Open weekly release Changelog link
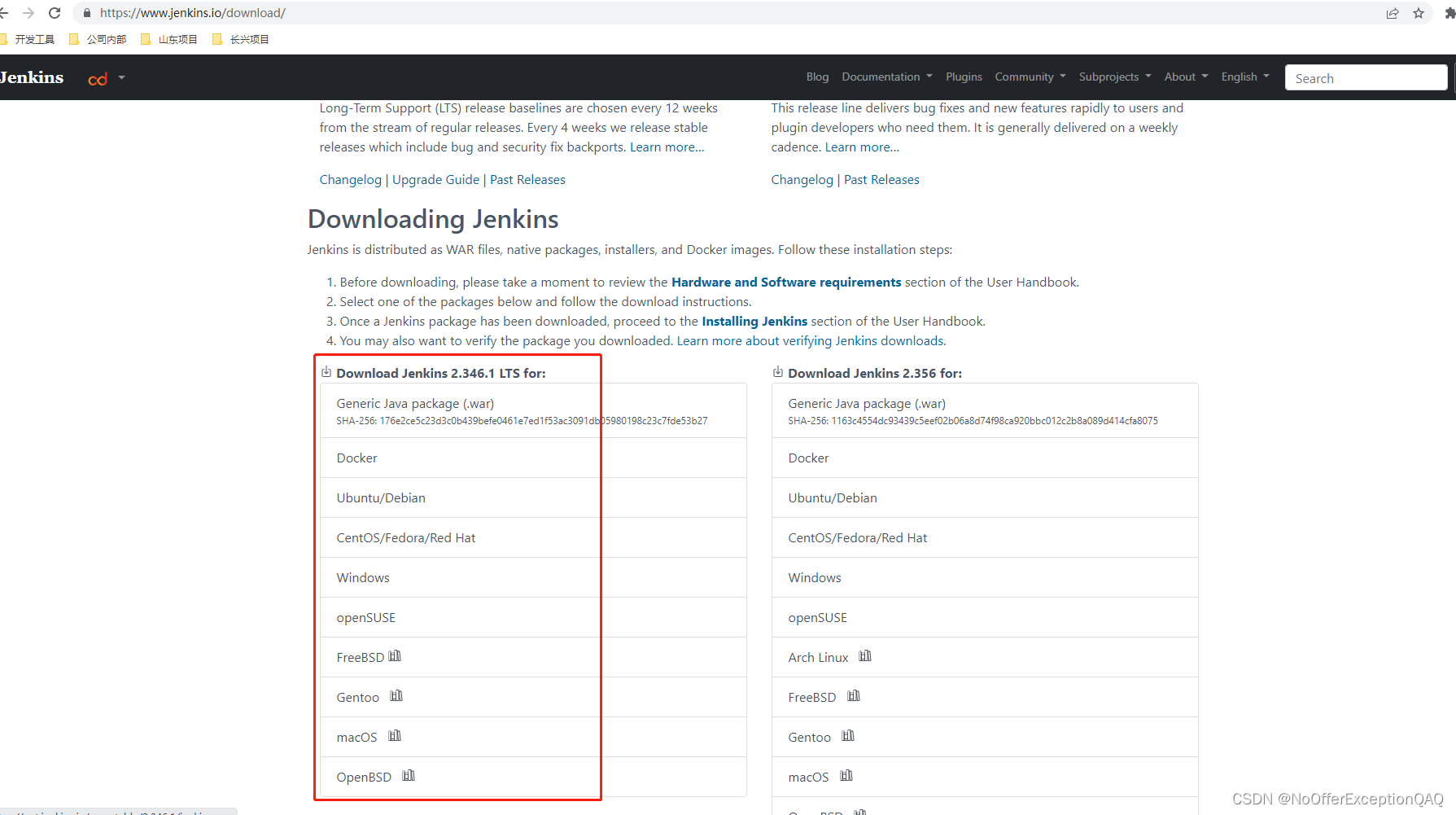 pyautogui.click(x=802, y=180)
